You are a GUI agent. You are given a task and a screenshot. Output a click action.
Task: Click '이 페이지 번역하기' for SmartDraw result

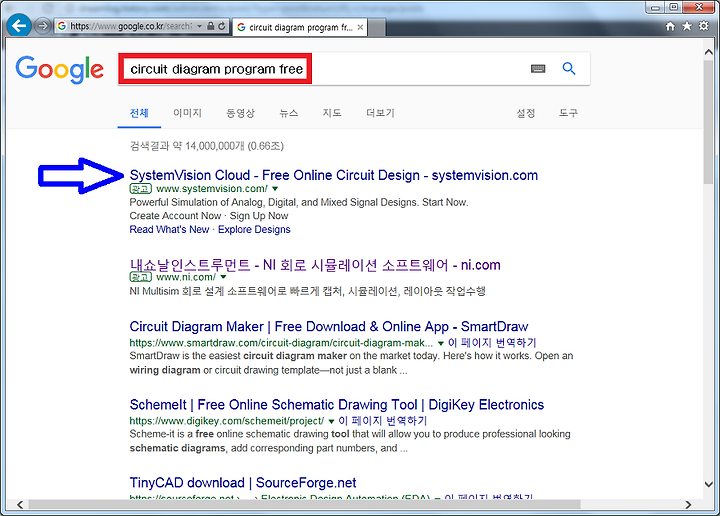(492, 342)
